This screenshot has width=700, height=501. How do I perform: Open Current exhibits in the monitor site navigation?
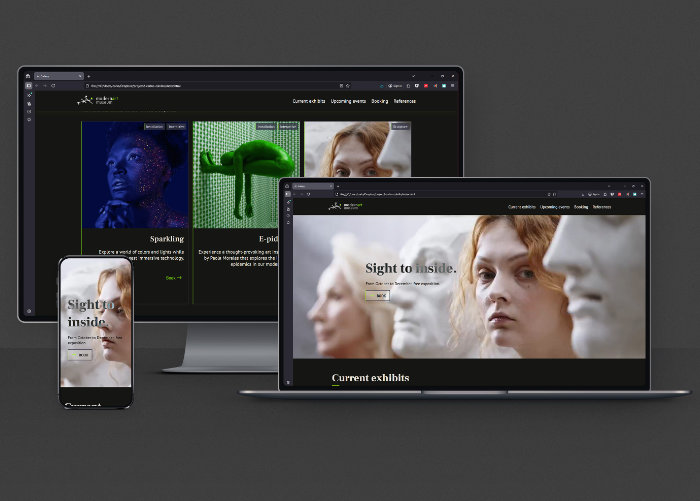pyautogui.click(x=308, y=101)
